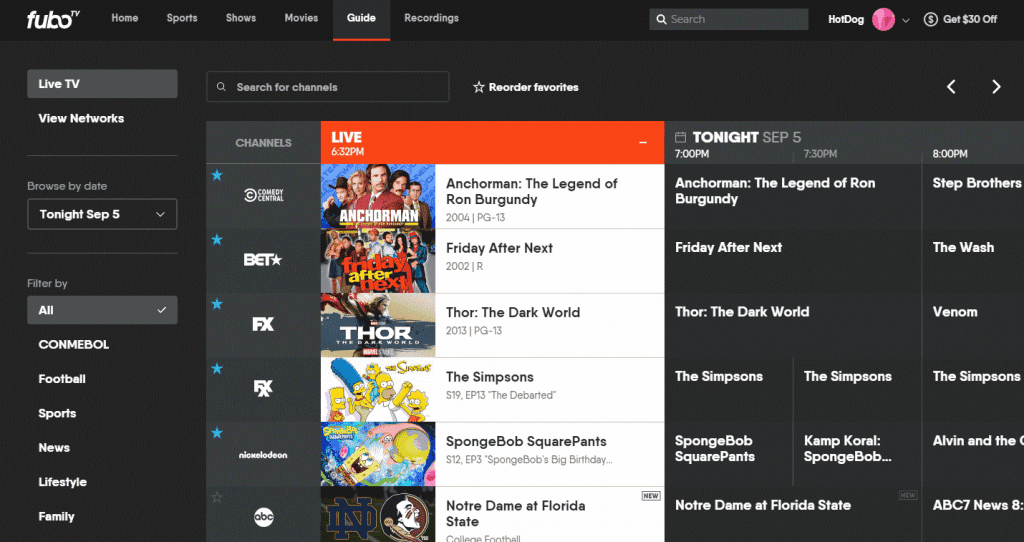Viewport: 1024px width, 542px height.
Task: Switch to the Recordings tab
Action: pos(431,18)
